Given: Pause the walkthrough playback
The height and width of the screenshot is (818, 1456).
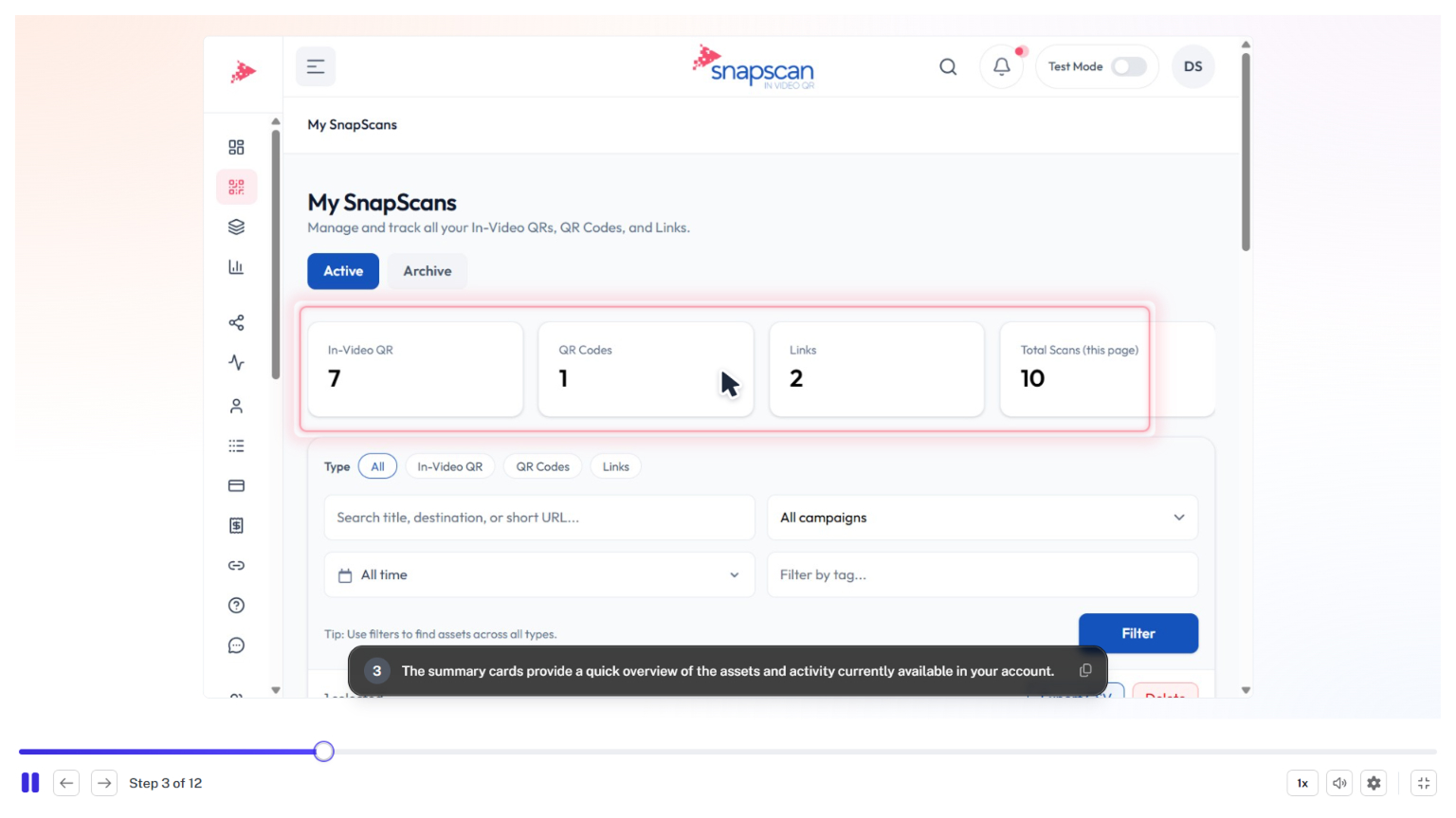Looking at the screenshot, I should point(30,783).
